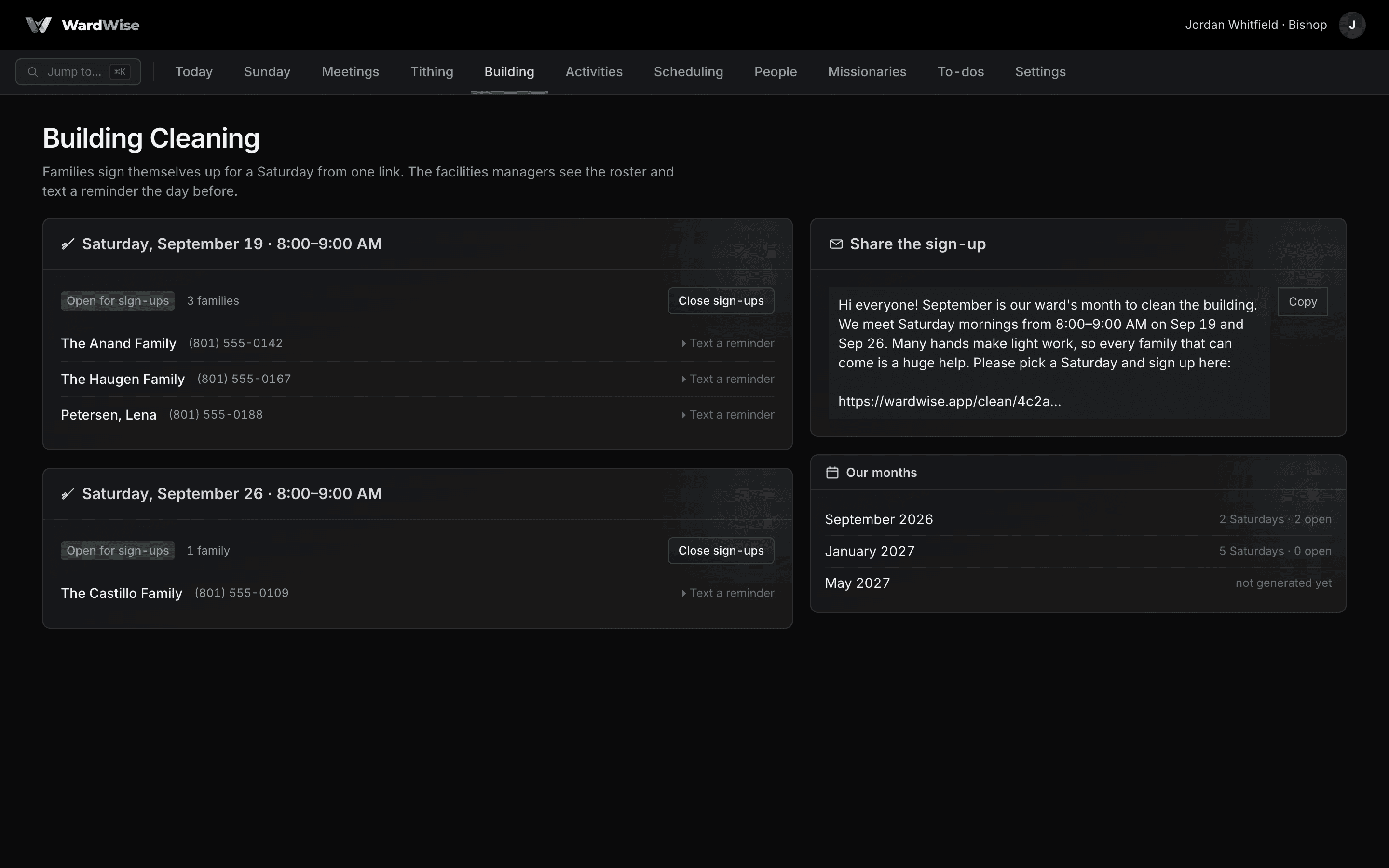Select the May 2027 month row

tap(1078, 583)
